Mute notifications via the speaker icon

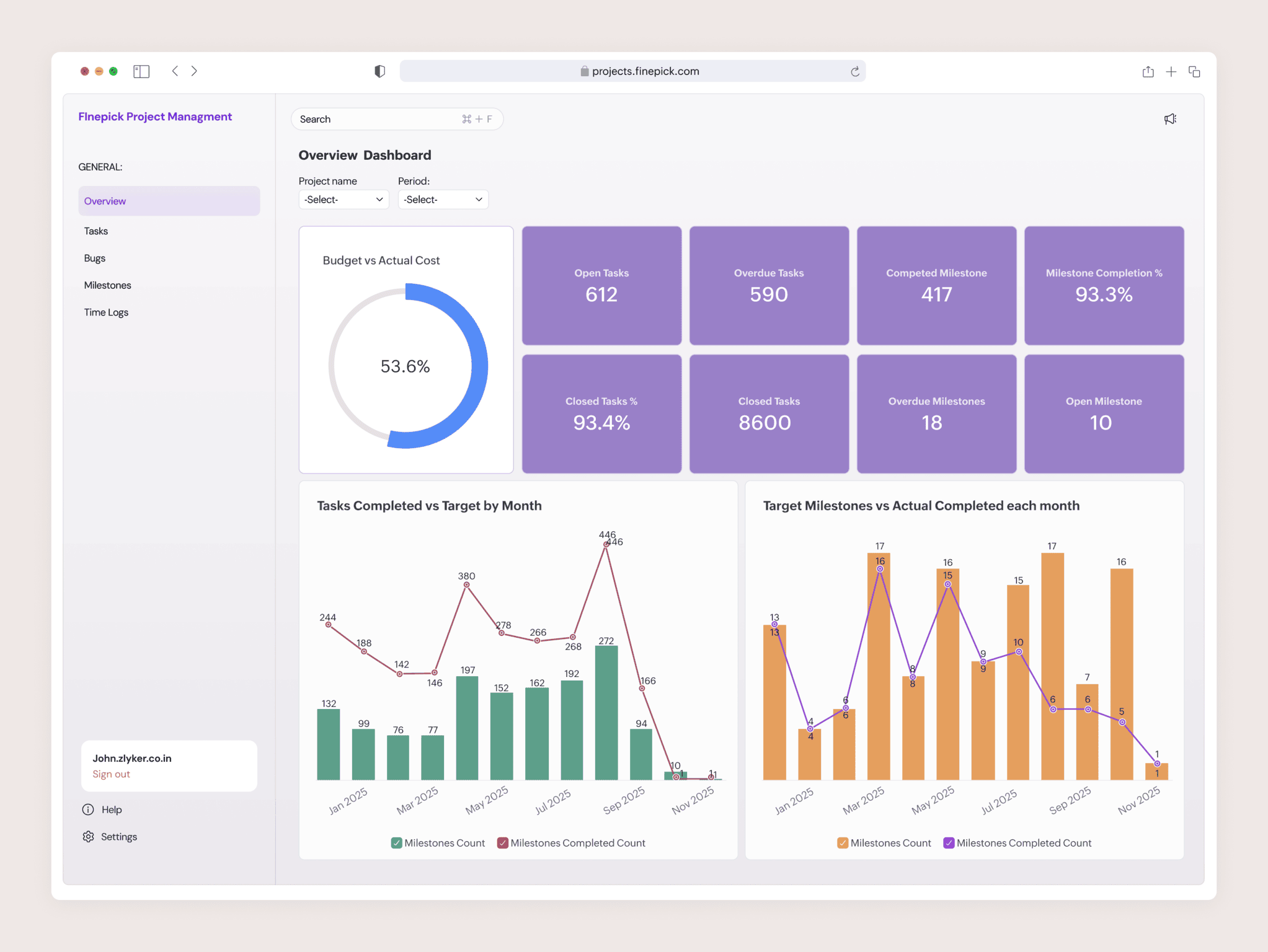1171,118
